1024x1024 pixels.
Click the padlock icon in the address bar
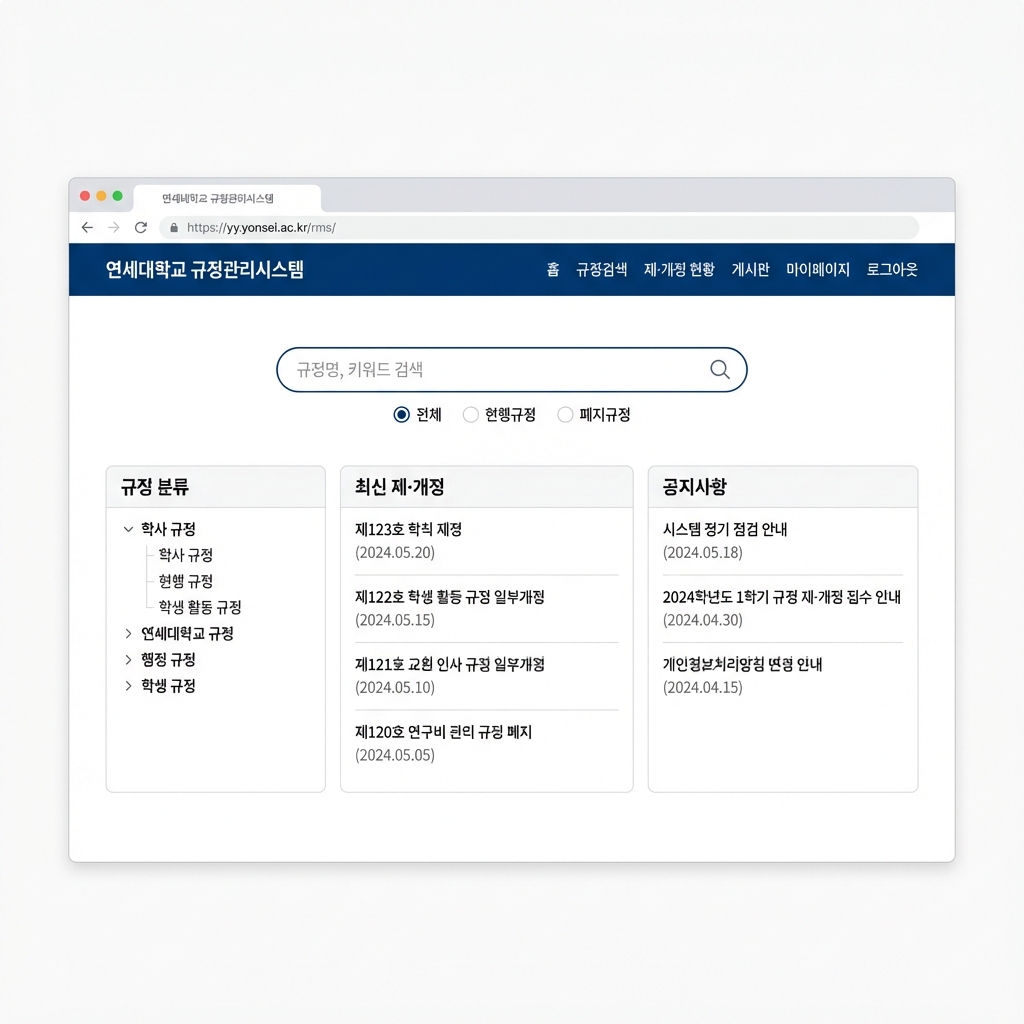(x=172, y=227)
